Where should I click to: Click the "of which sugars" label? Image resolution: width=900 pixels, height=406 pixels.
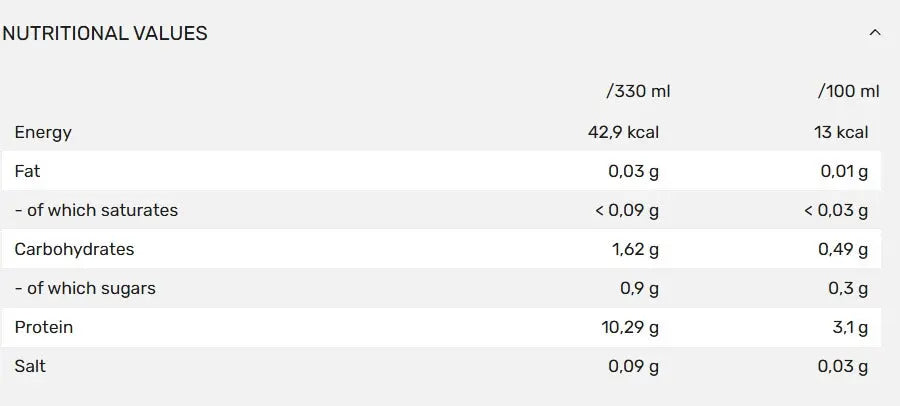tap(85, 288)
